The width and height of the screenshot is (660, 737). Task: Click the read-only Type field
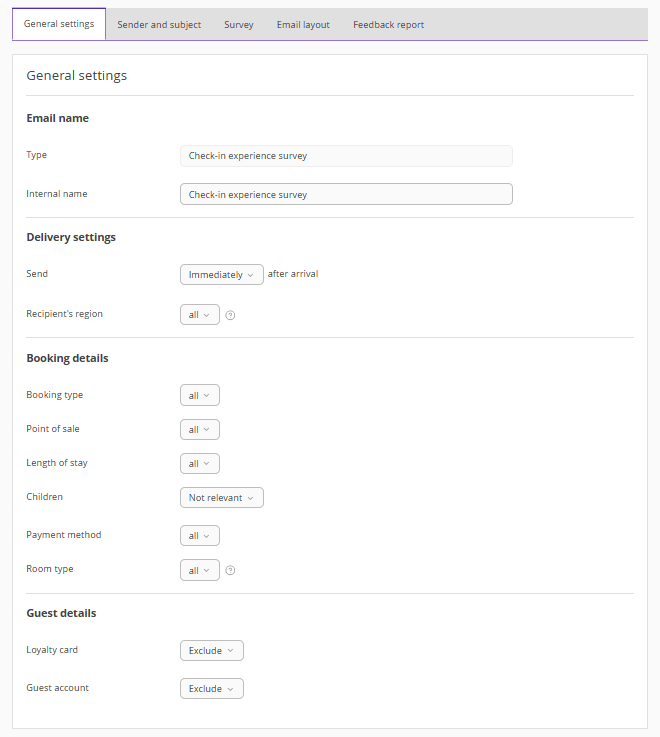tap(346, 156)
